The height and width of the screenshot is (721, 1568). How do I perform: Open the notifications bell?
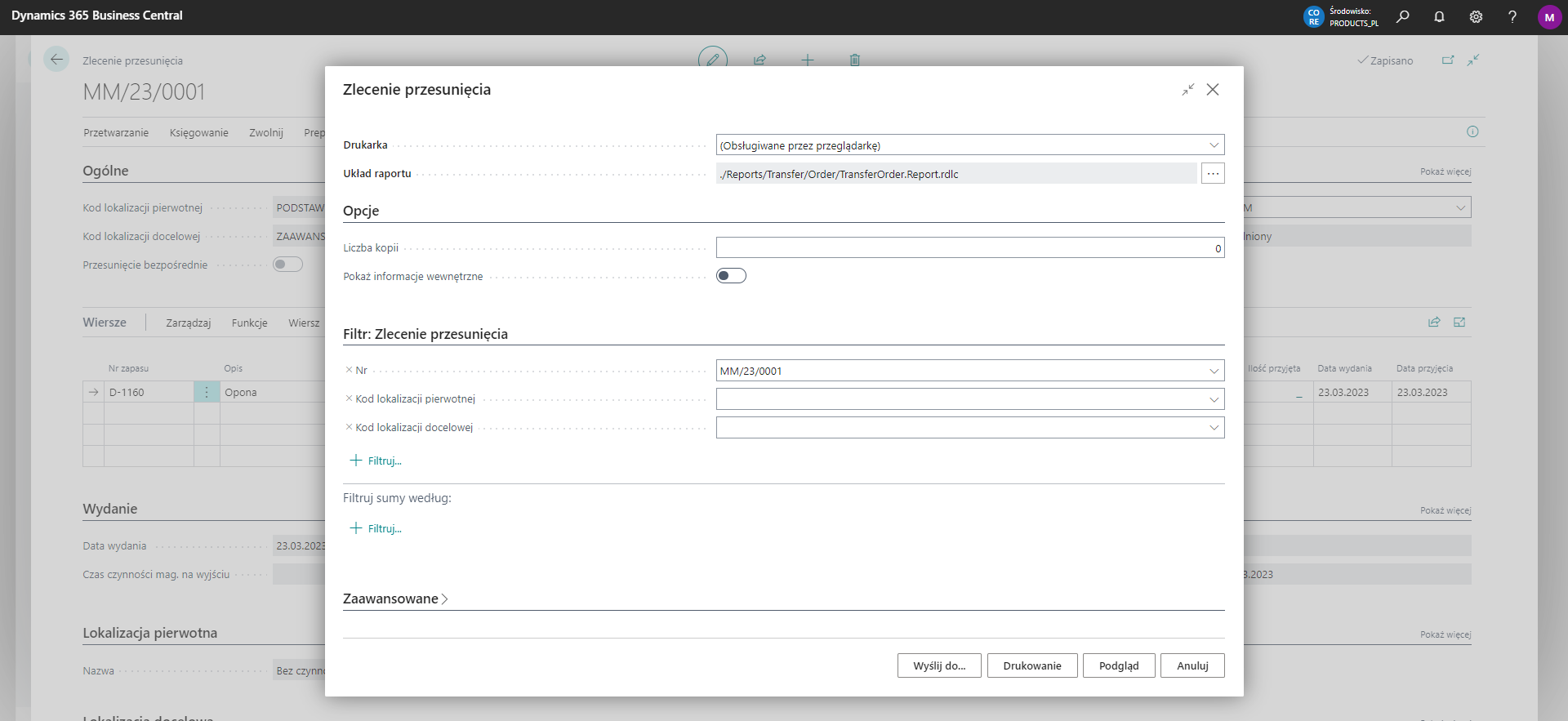pos(1439,16)
